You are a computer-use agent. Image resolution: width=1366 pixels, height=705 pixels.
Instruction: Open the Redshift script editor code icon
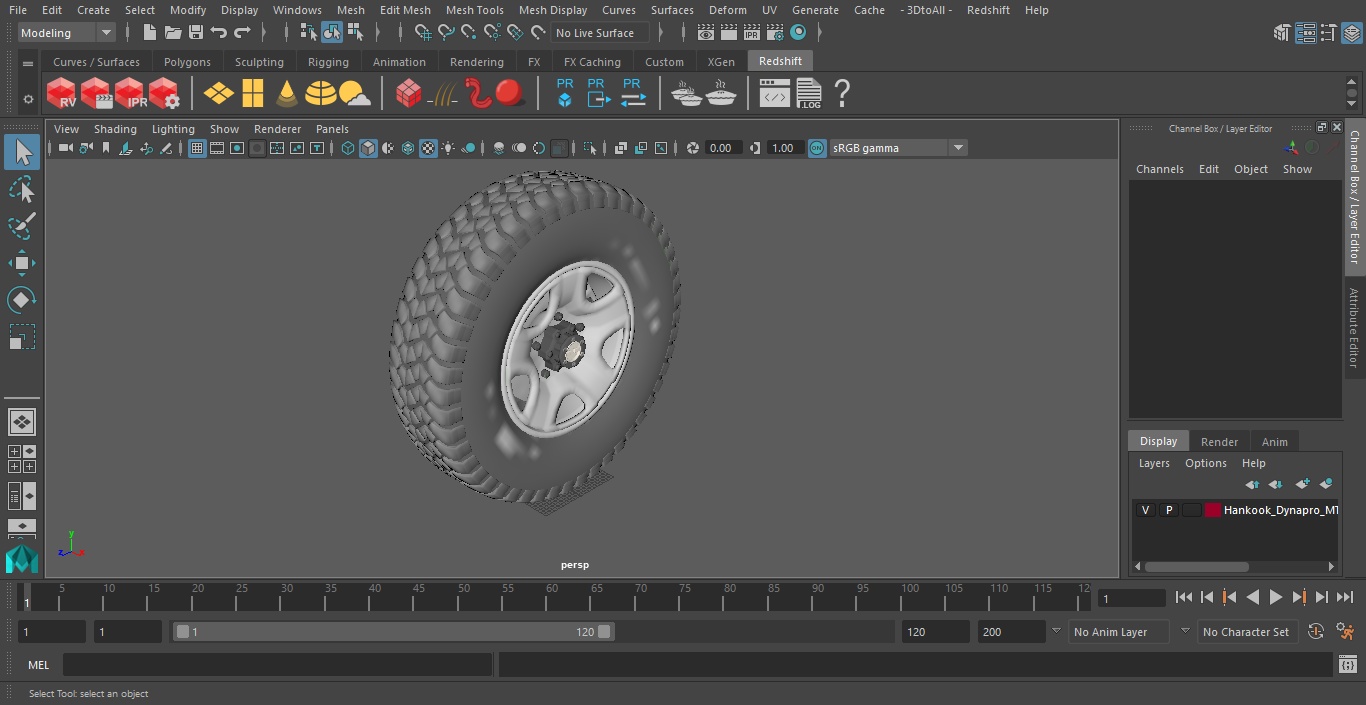pos(774,94)
